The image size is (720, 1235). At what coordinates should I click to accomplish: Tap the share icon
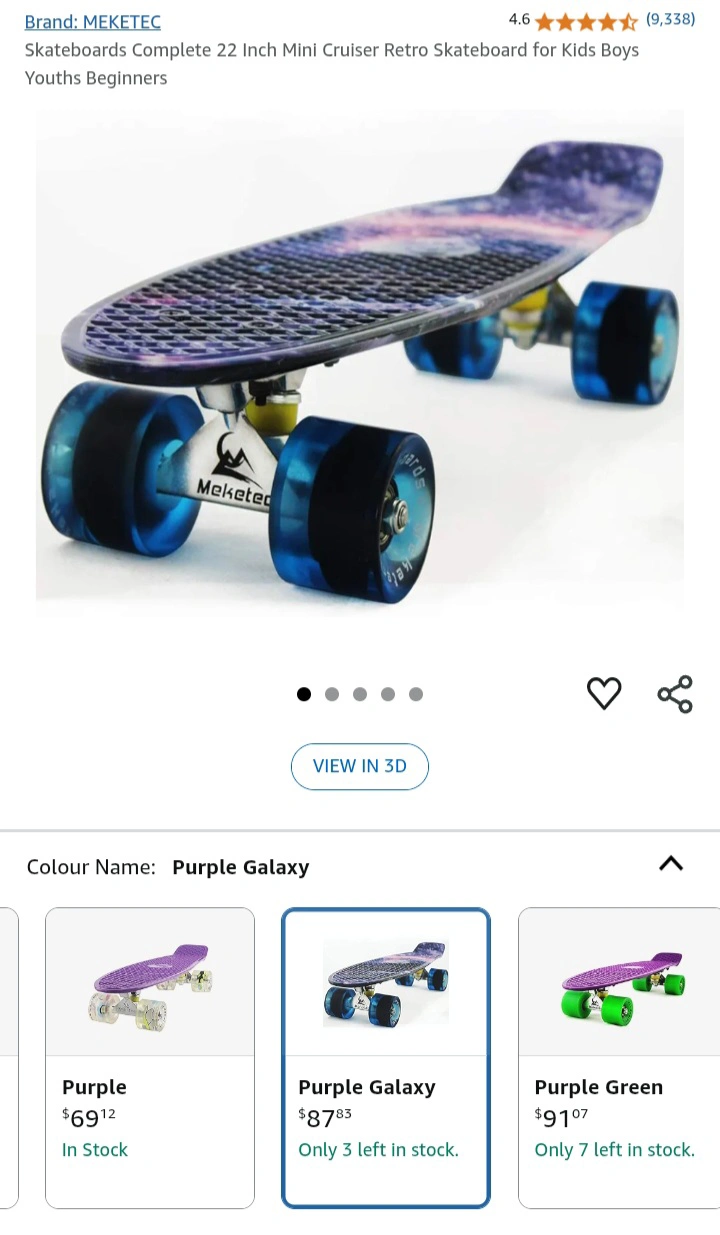675,694
